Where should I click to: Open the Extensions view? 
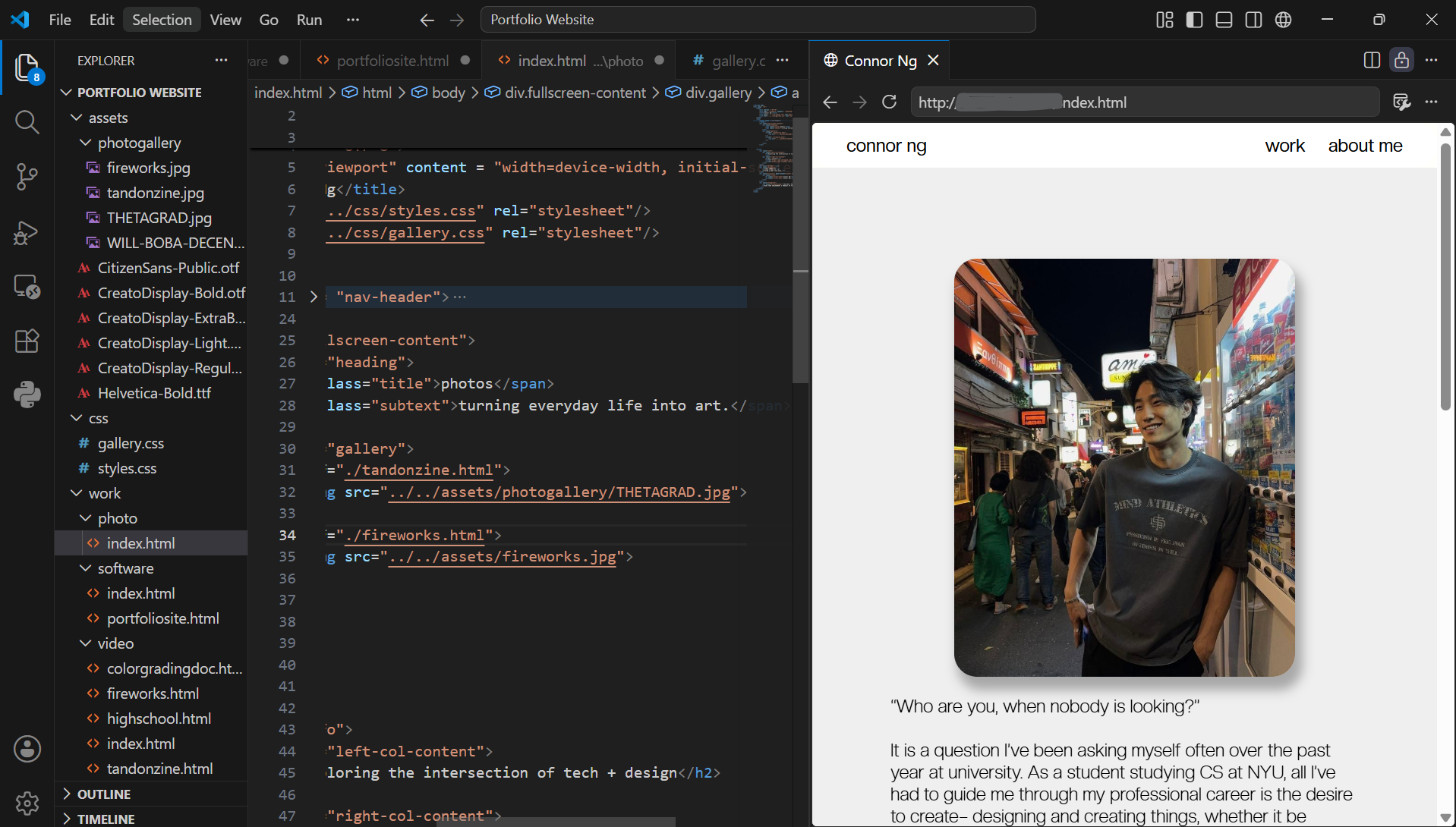tap(27, 341)
